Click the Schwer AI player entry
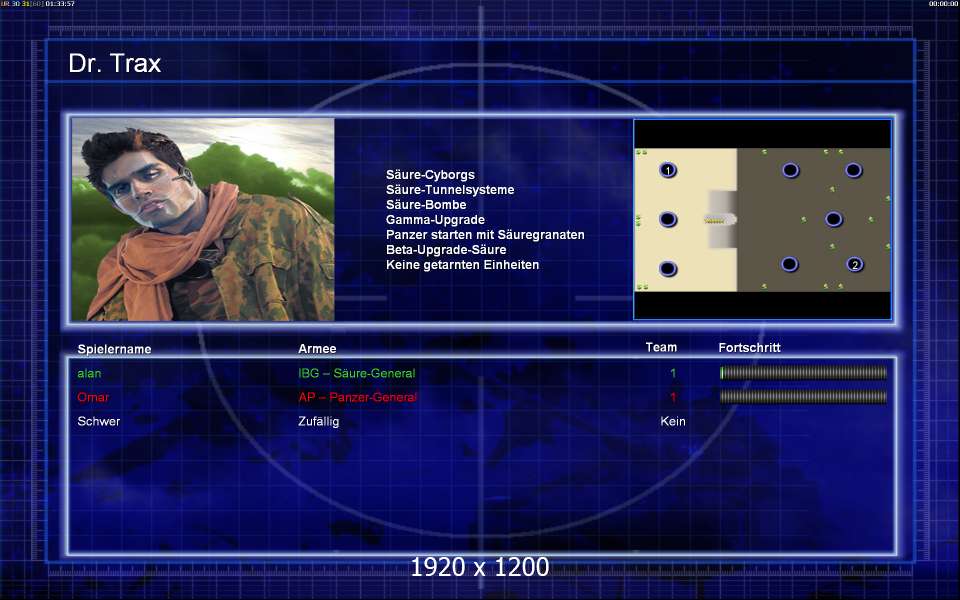Image resolution: width=960 pixels, height=600 pixels. 99,421
